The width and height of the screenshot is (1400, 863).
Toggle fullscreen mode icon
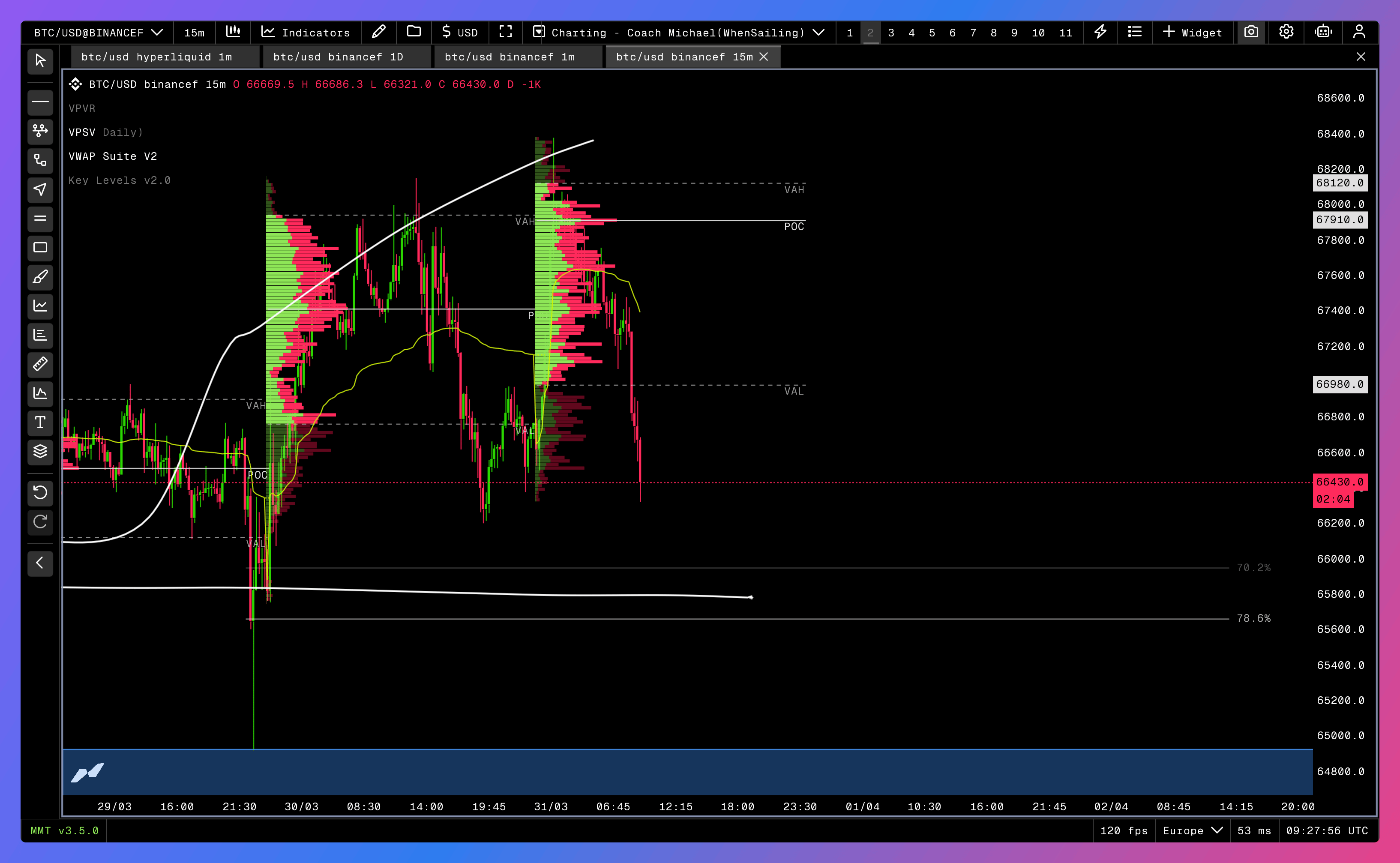505,32
